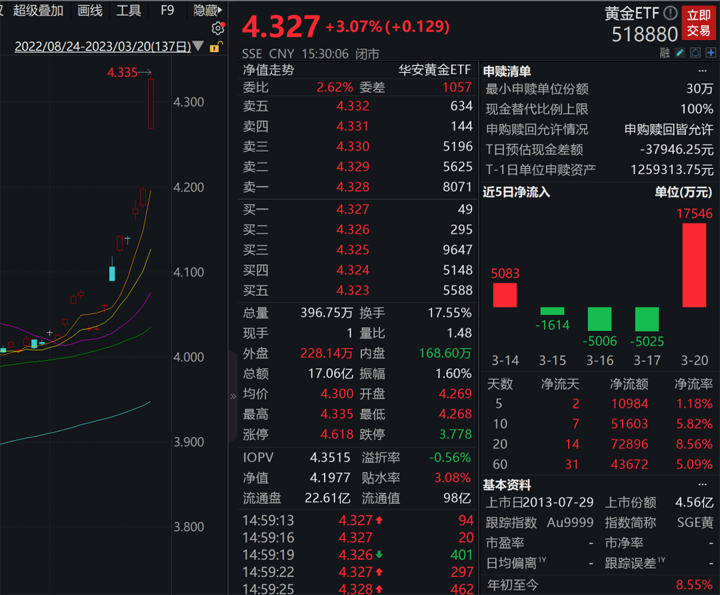Open the more options dots in 基本资料
The image size is (720, 595).
[x=703, y=484]
